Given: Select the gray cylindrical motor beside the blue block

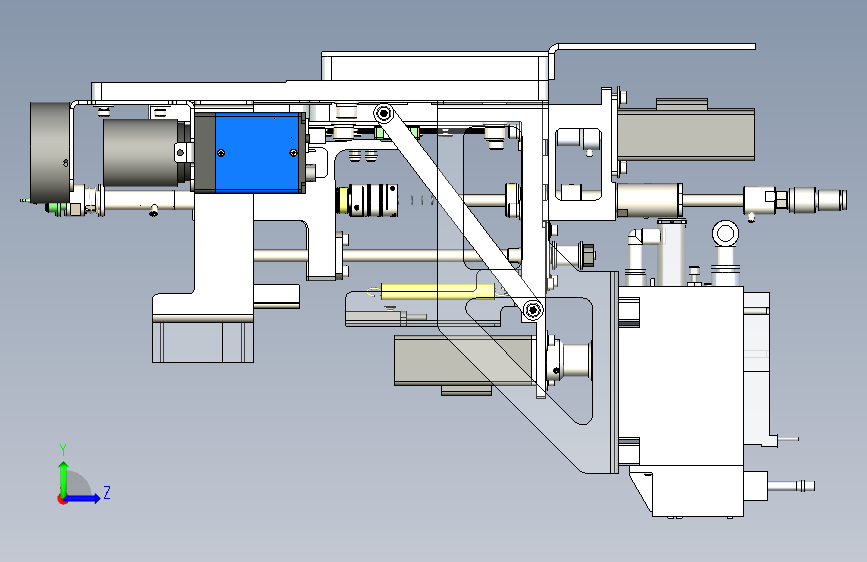Looking at the screenshot, I should click(142, 153).
